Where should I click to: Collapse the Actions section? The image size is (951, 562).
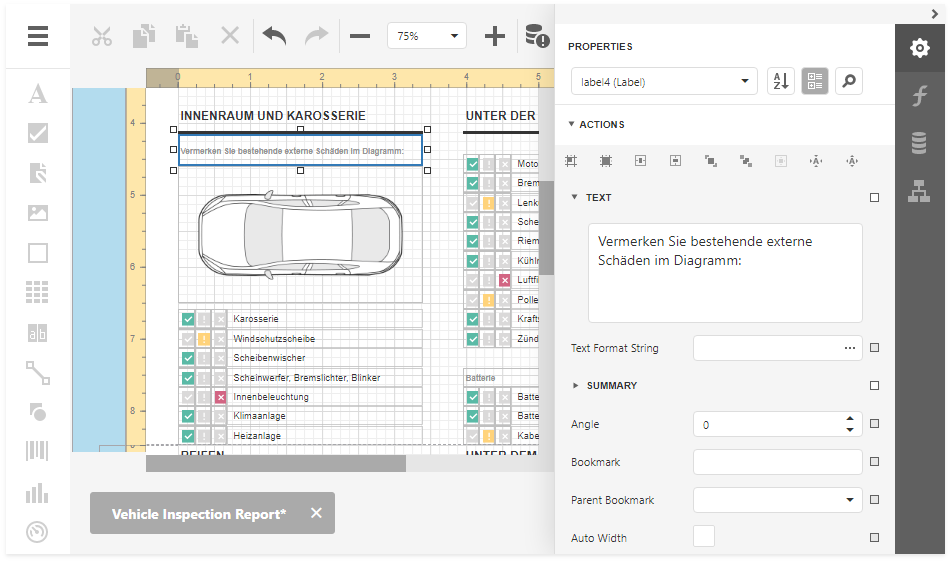pos(601,125)
